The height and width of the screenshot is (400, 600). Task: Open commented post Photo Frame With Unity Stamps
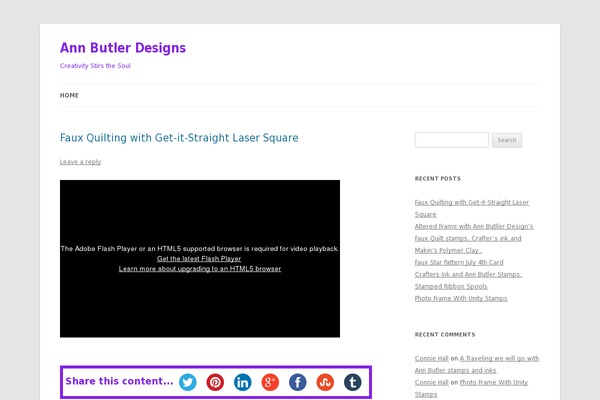[x=471, y=388]
